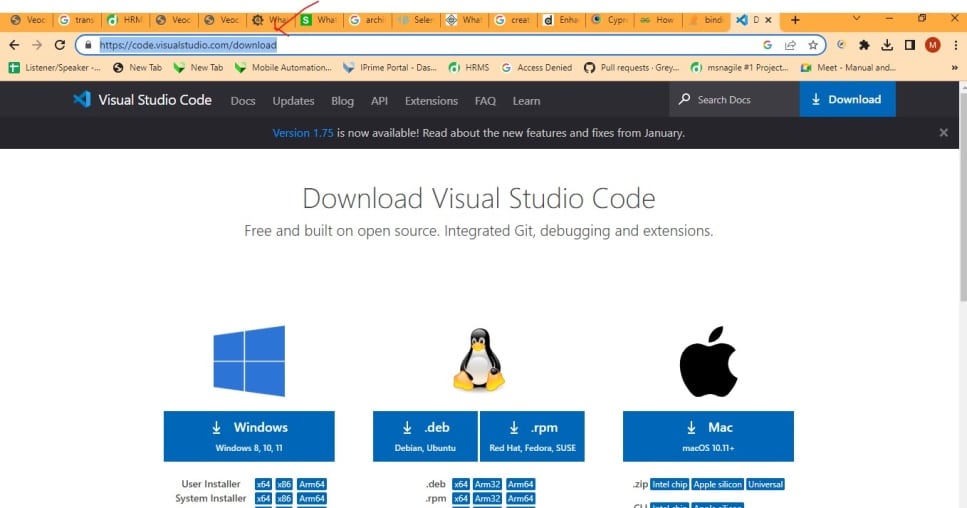
Task: Close the active VS Code download tab
Action: point(768,20)
